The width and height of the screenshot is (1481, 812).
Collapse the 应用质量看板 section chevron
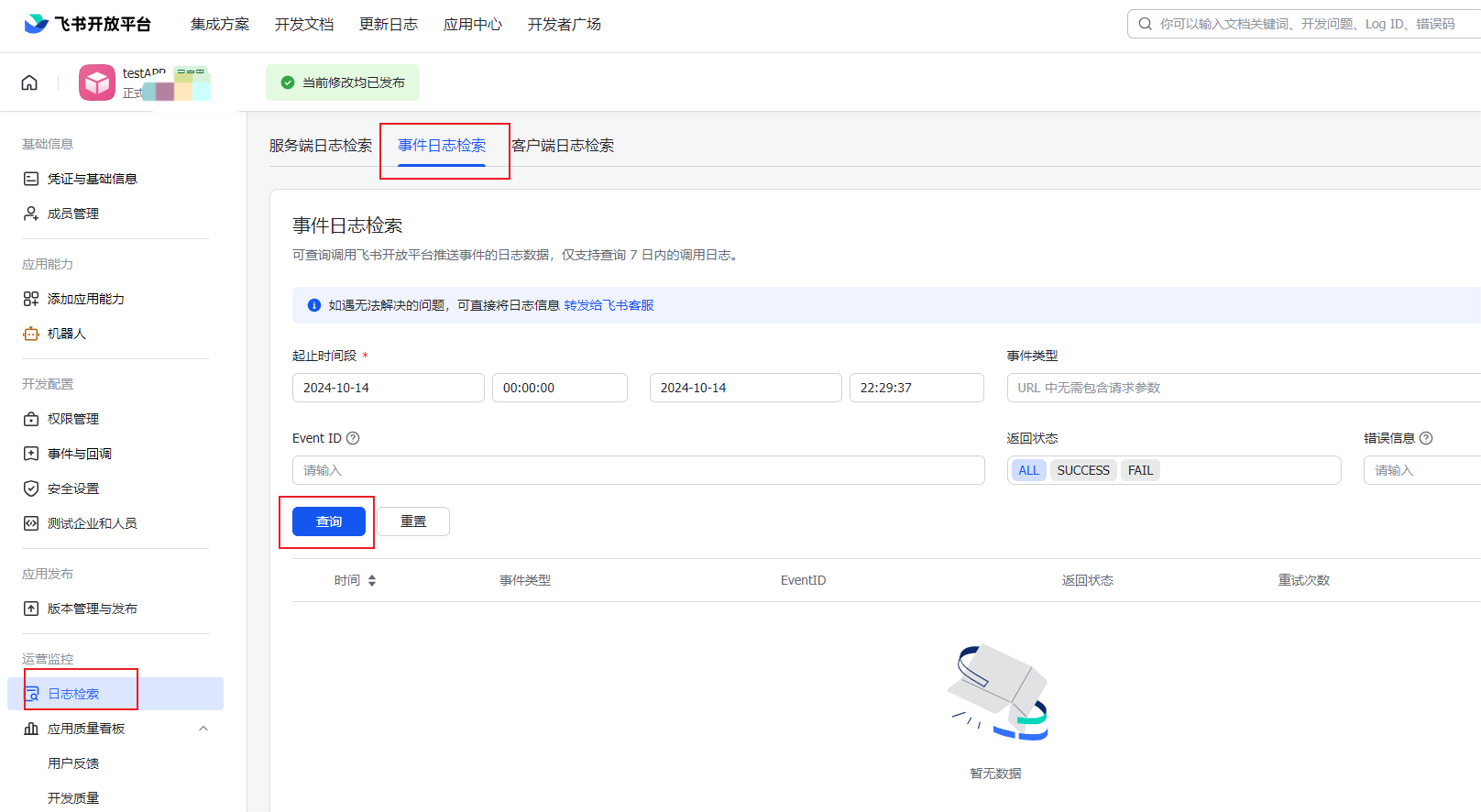tap(203, 729)
